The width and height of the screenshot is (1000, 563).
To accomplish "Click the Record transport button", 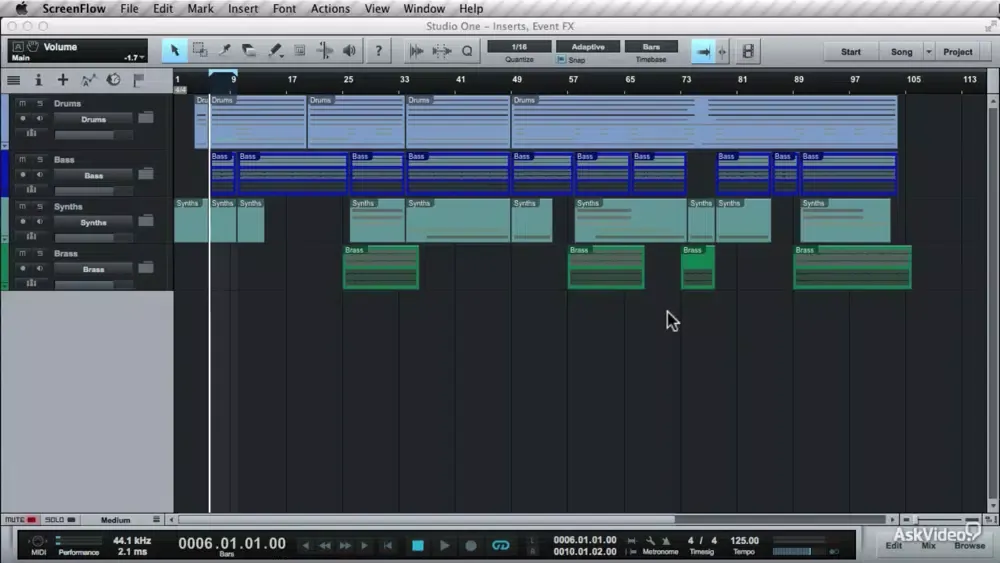I will click(471, 546).
